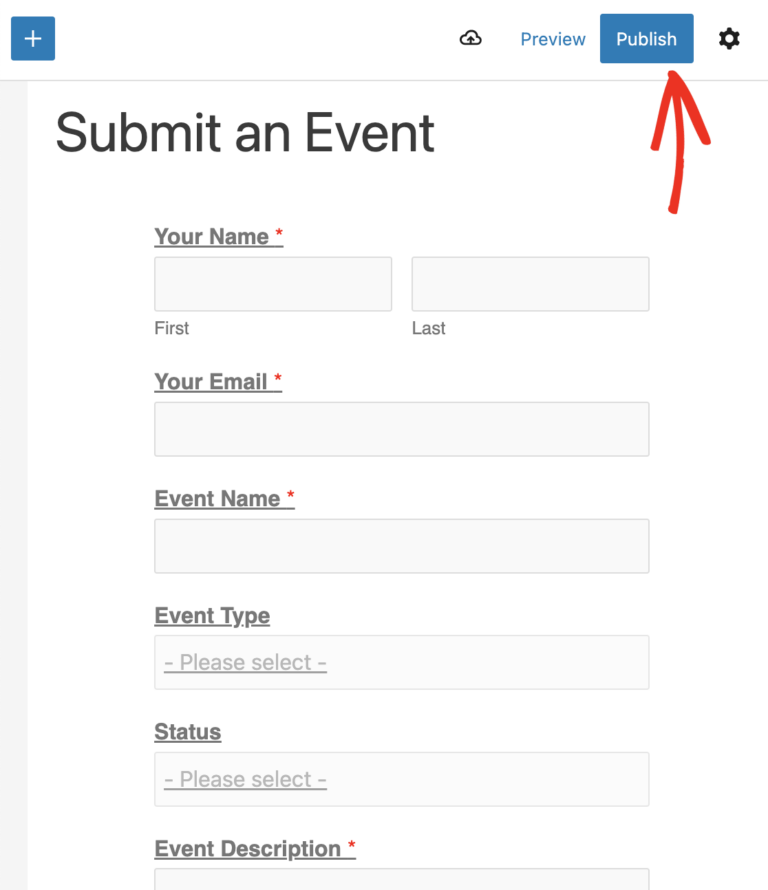Open the Event Type dropdown
Viewport: 768px width, 890px height.
click(x=401, y=662)
